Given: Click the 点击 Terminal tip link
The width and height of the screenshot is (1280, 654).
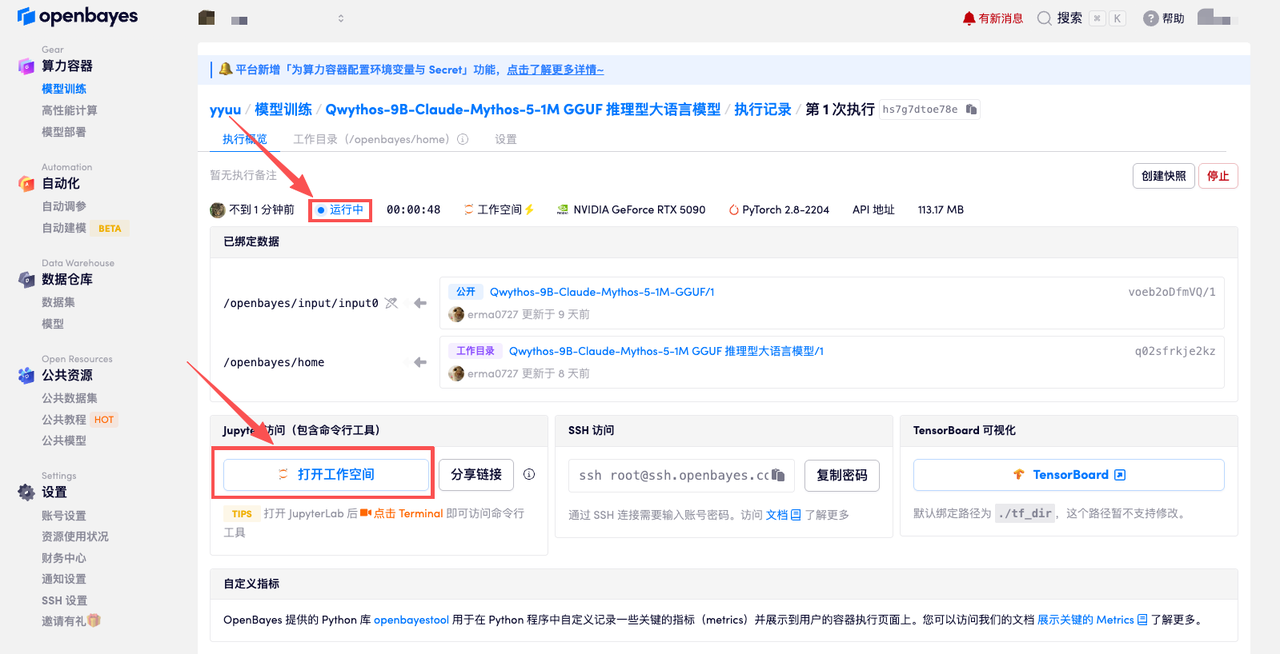Looking at the screenshot, I should point(401,513).
